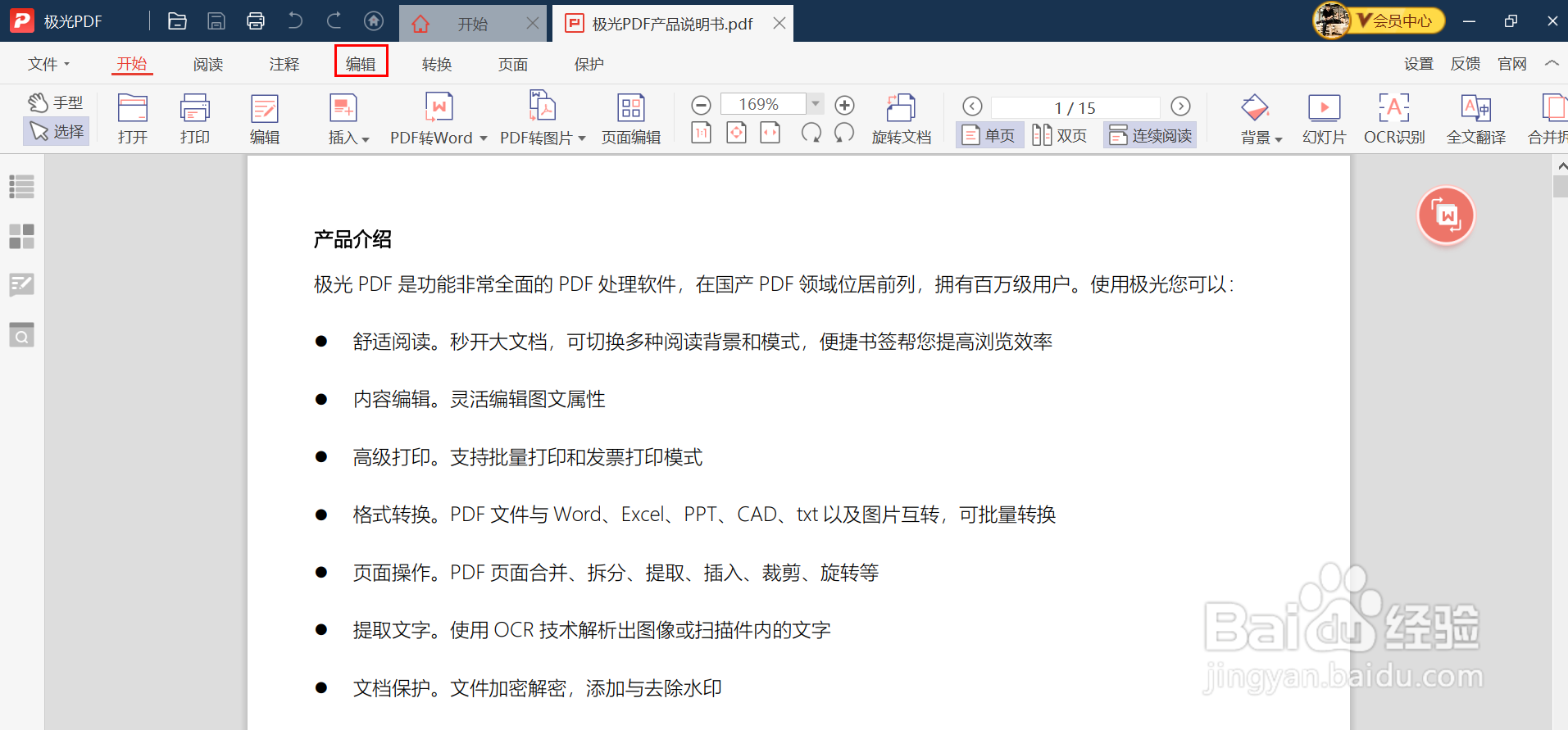1568x730 pixels.
Task: Expand the zoom level dropdown arrow
Action: point(816,104)
